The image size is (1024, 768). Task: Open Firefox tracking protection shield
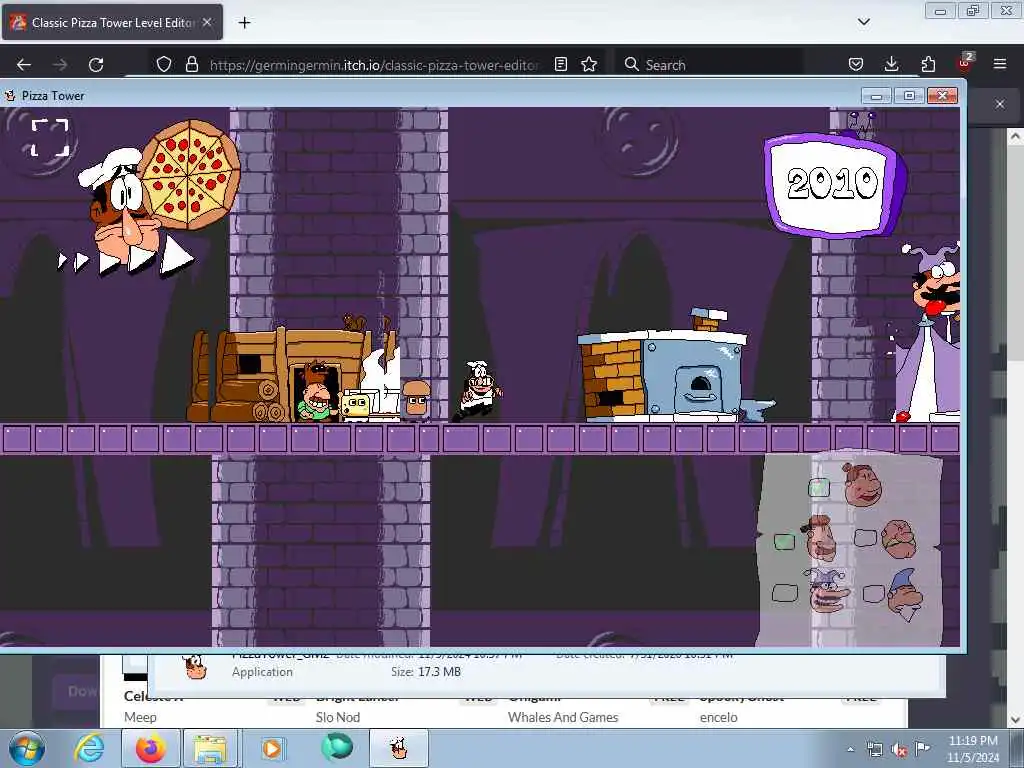pos(164,64)
